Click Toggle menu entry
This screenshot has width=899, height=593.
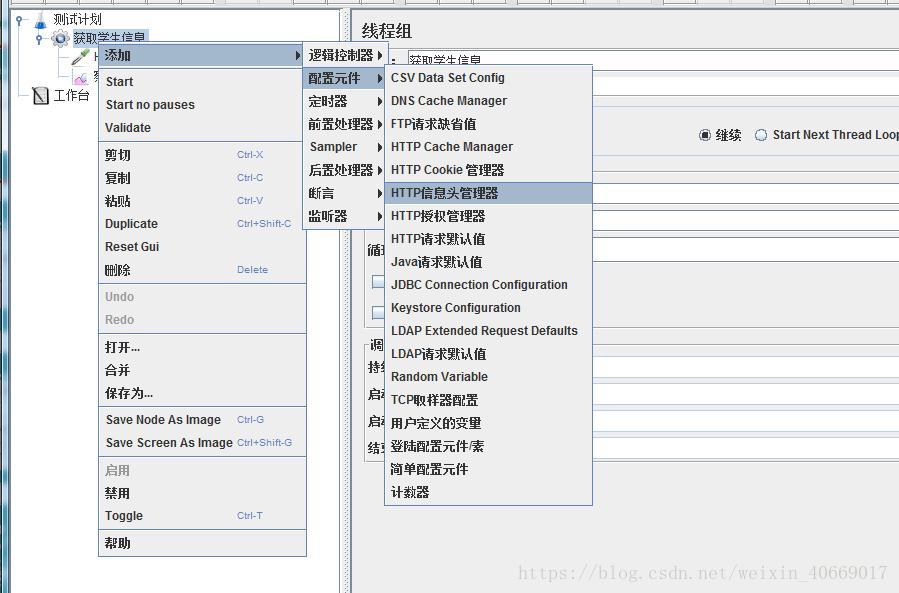(x=202, y=516)
